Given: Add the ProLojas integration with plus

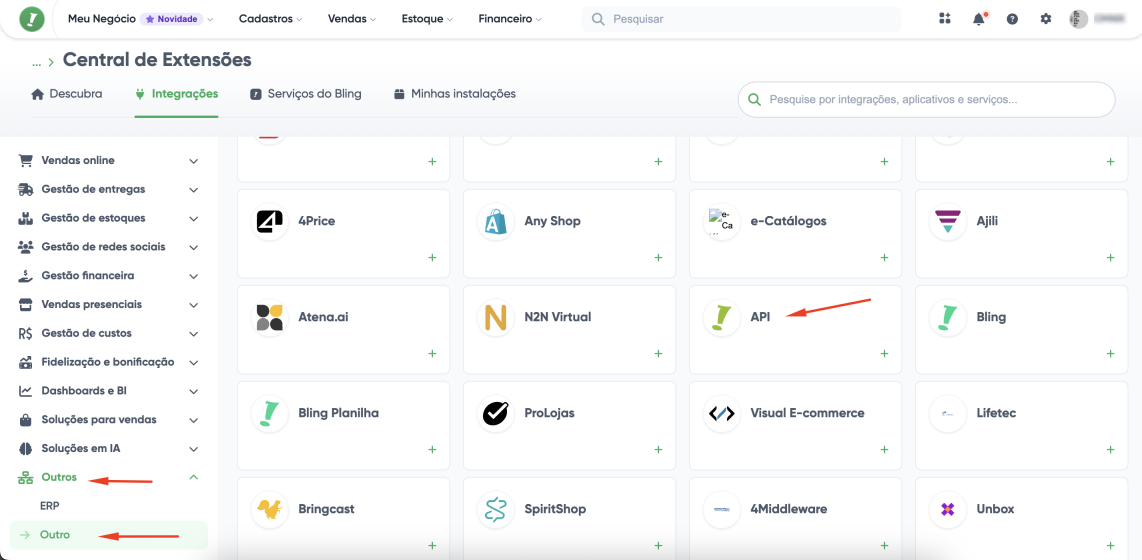Looking at the screenshot, I should [658, 449].
